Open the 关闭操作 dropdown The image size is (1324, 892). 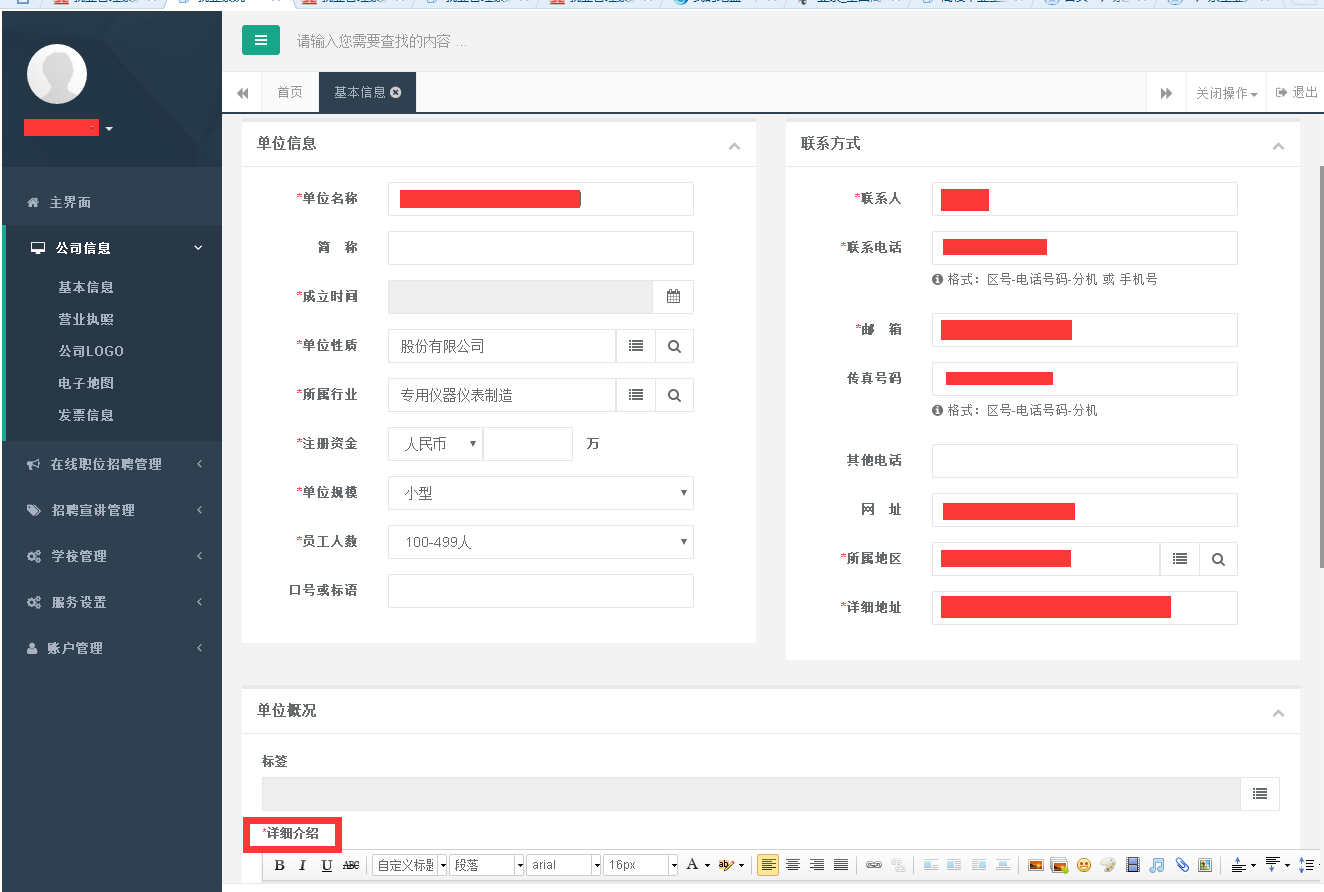pos(1226,92)
